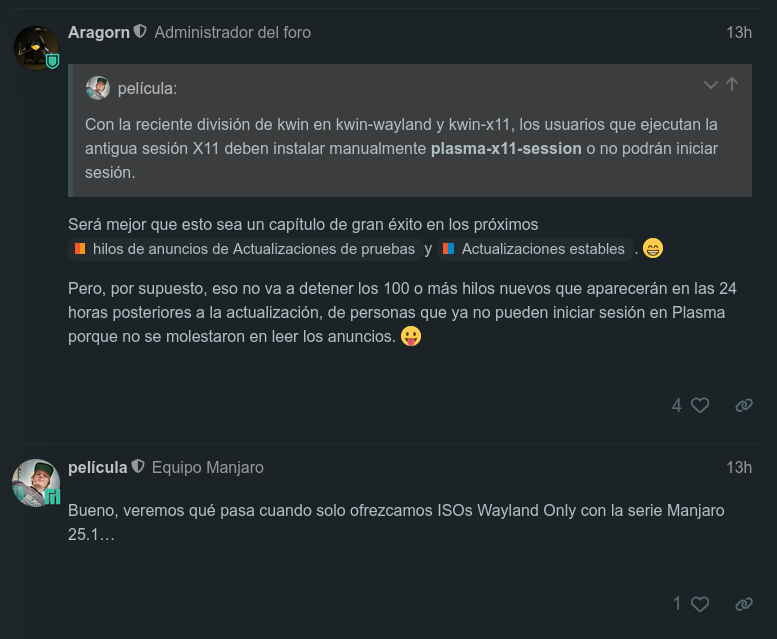
Task: Open película's avatar in second post
Action: pyautogui.click(x=36, y=482)
